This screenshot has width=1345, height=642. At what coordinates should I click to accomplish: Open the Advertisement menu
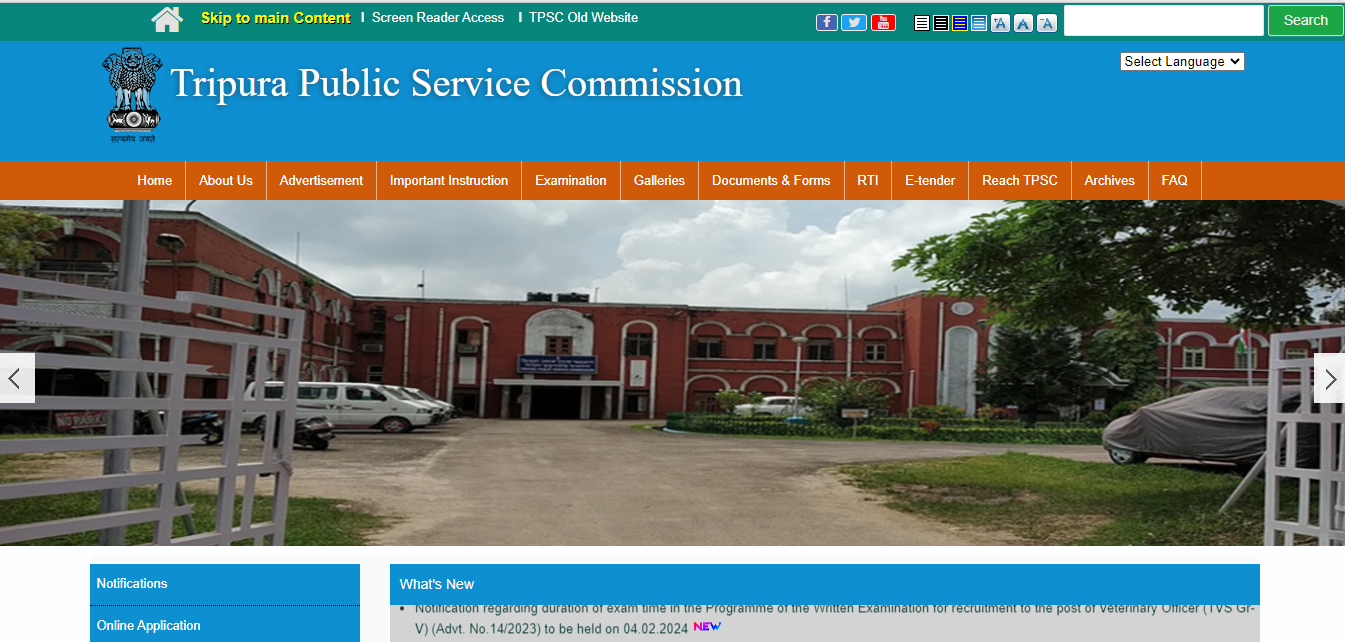pyautogui.click(x=321, y=181)
